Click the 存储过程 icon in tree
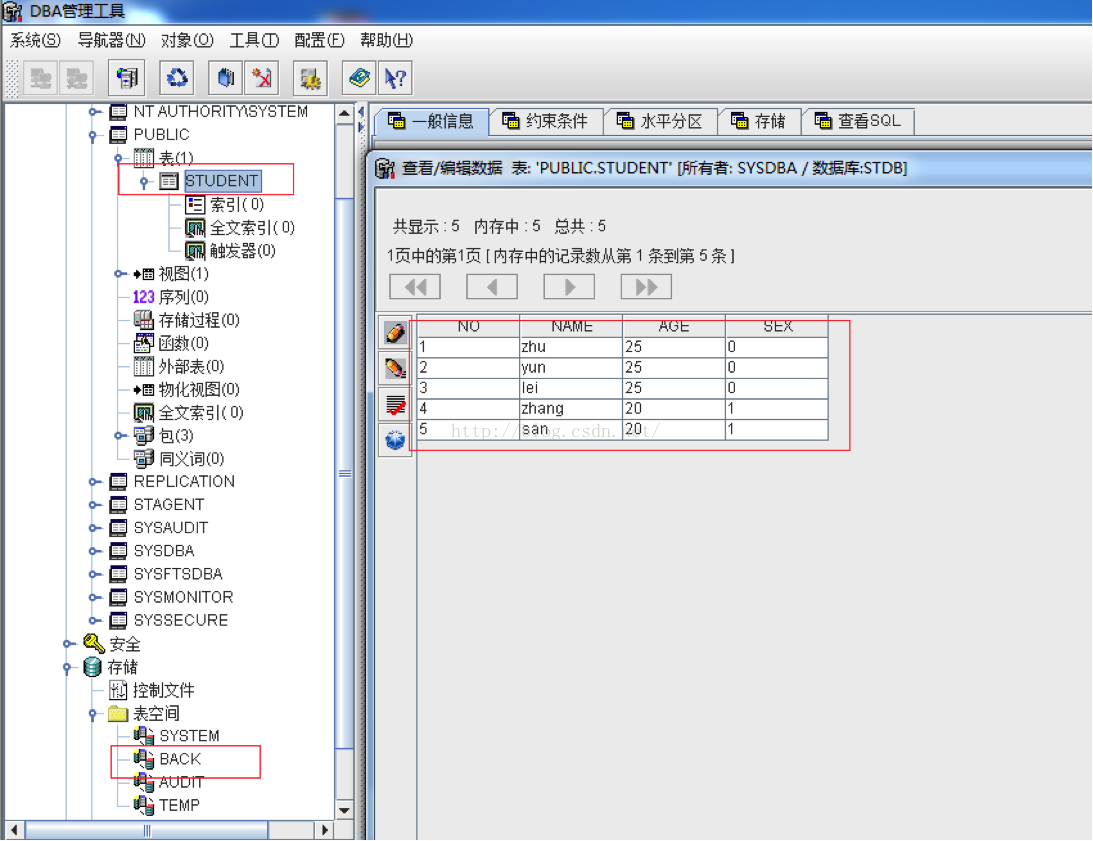Screen dimensions: 1093x841 (144, 320)
